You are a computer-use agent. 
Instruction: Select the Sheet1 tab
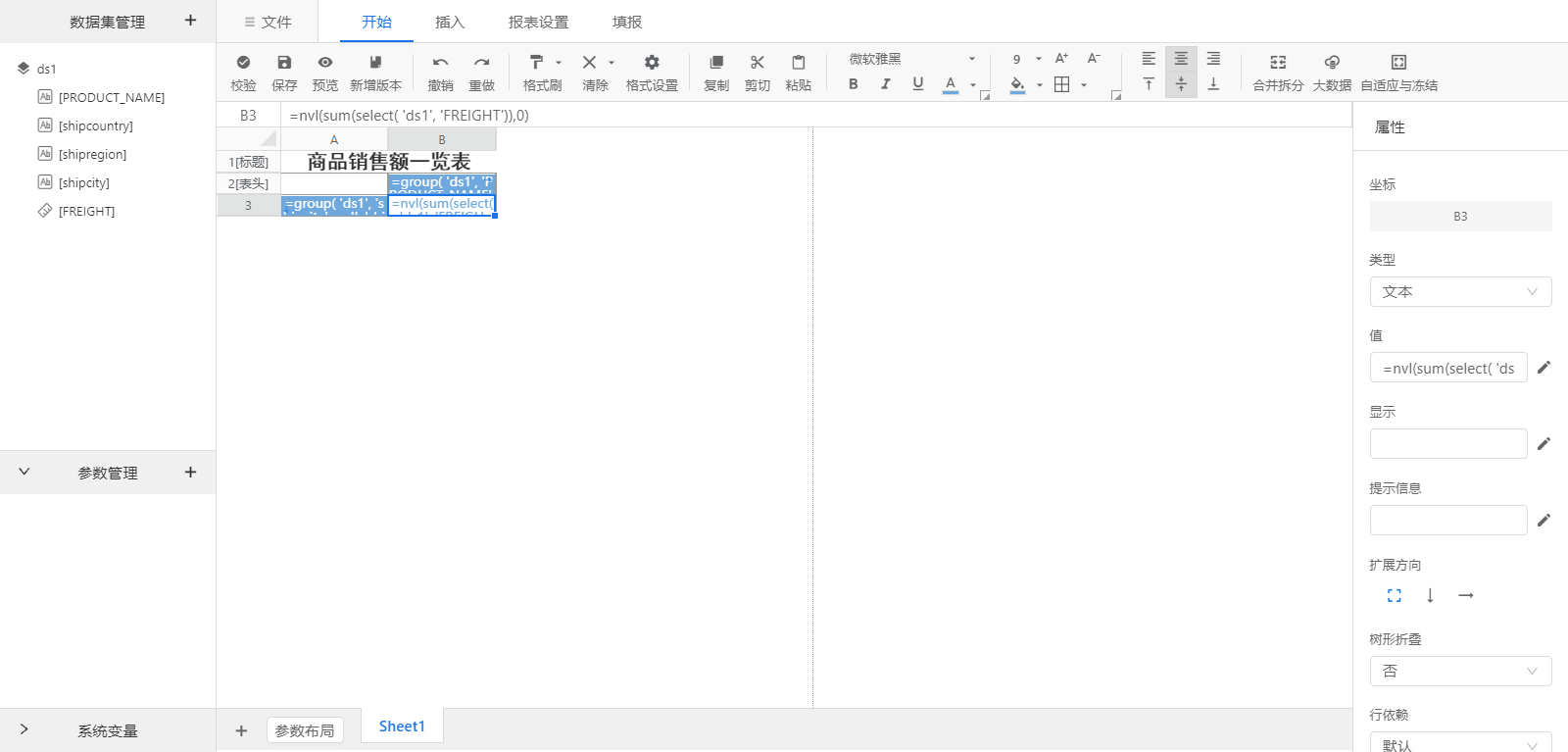point(402,727)
